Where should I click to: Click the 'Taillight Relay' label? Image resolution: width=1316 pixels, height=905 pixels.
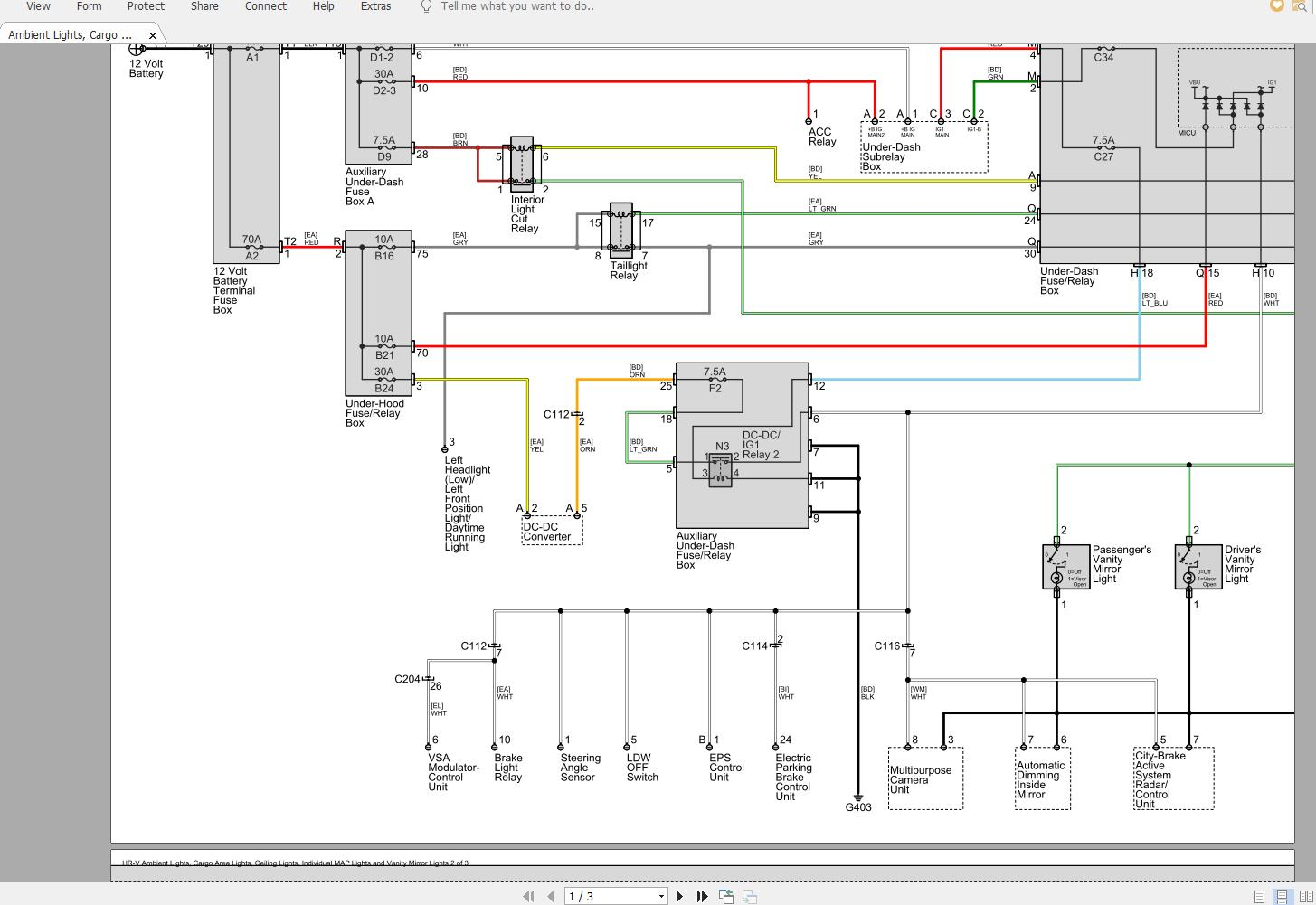[x=629, y=270]
